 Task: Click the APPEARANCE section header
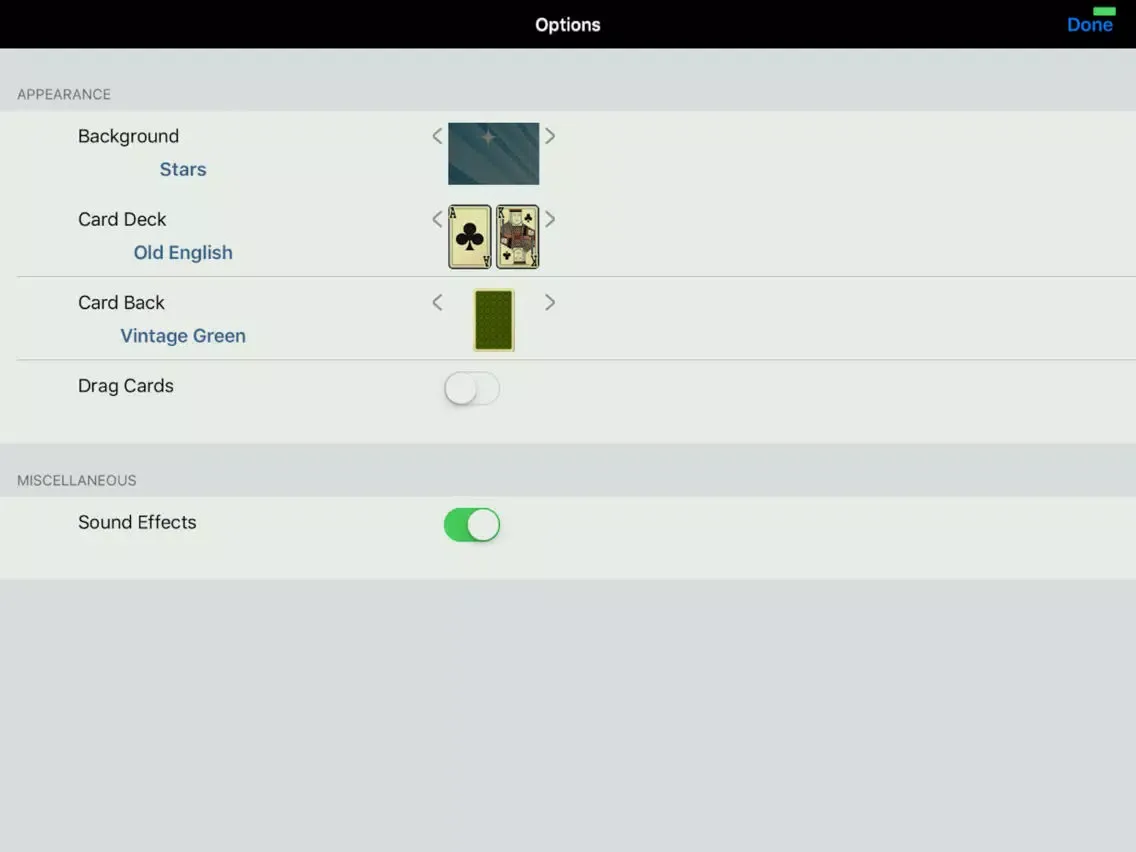pyautogui.click(x=64, y=95)
